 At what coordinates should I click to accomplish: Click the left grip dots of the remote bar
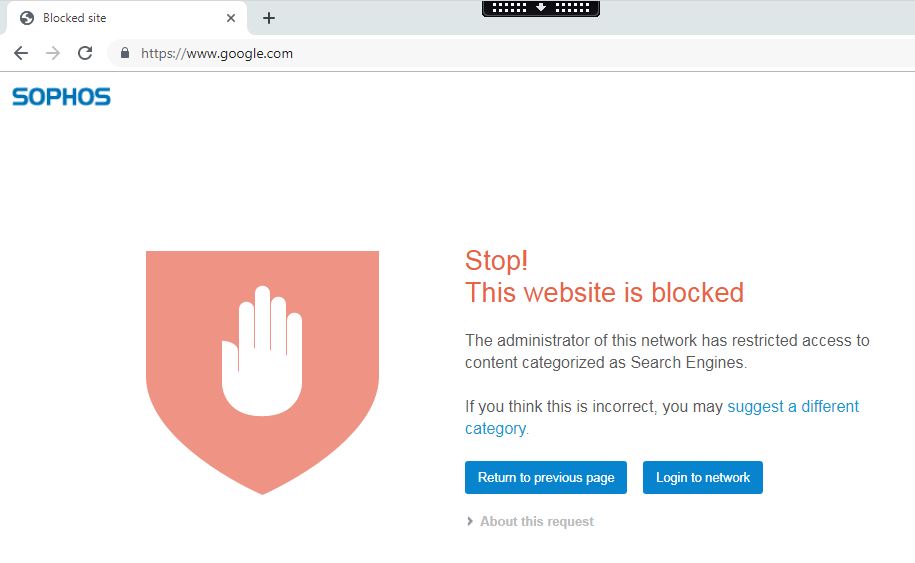[x=509, y=7]
